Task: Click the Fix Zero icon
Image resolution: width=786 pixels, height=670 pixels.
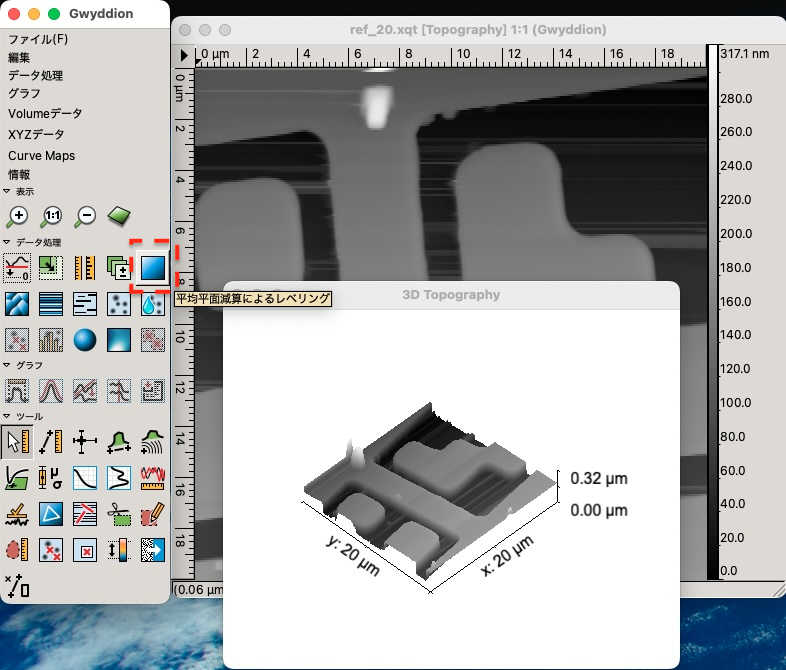Action: point(17,267)
